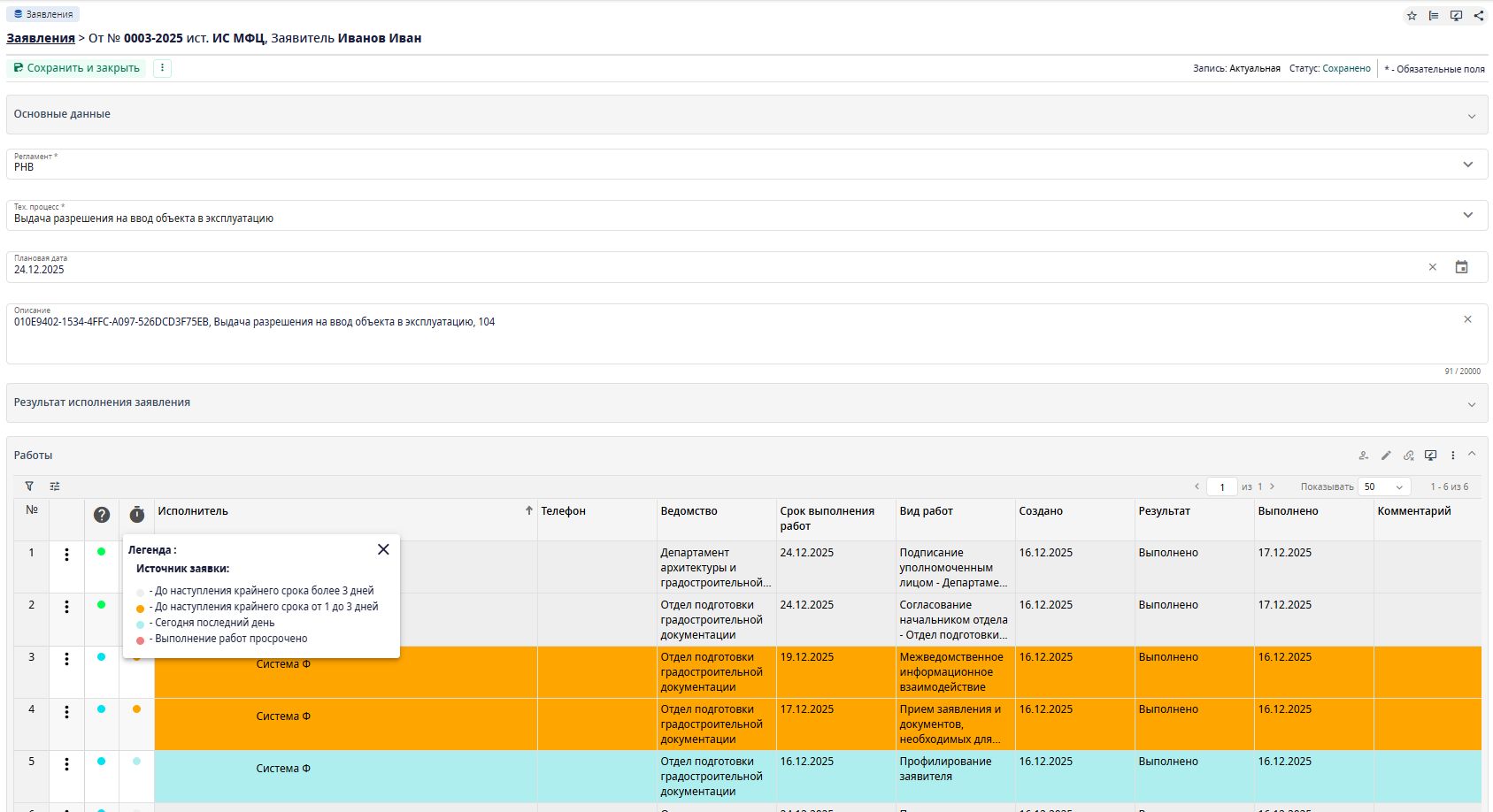
Task: Click the stopwatch column header icon
Action: [x=136, y=515]
